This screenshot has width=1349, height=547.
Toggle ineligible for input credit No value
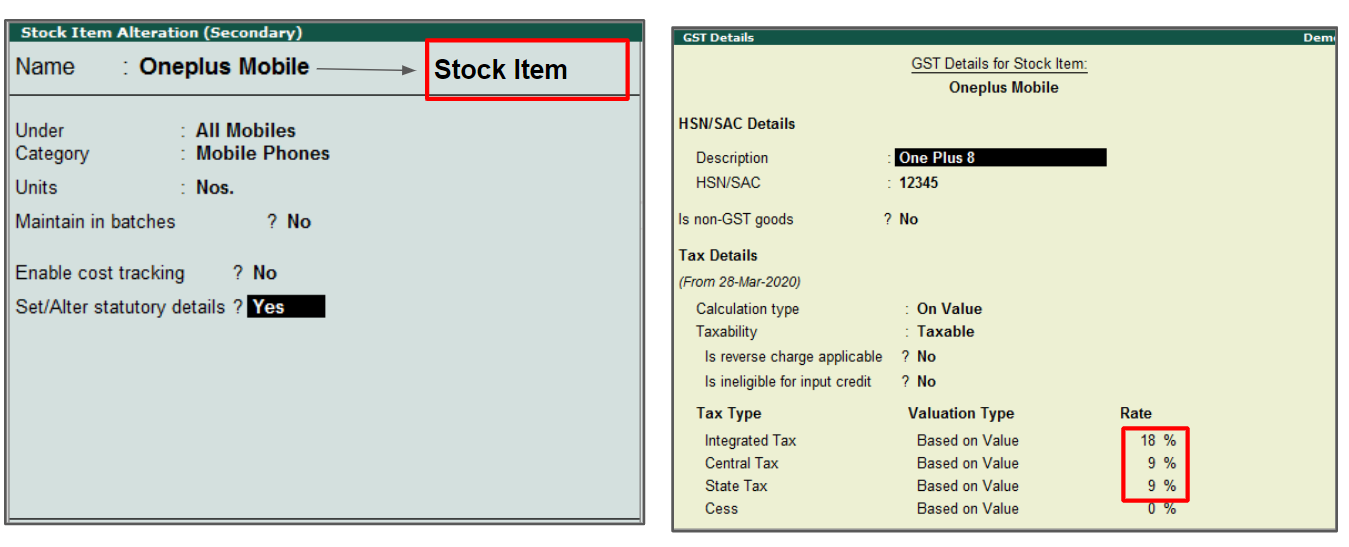pos(926,381)
